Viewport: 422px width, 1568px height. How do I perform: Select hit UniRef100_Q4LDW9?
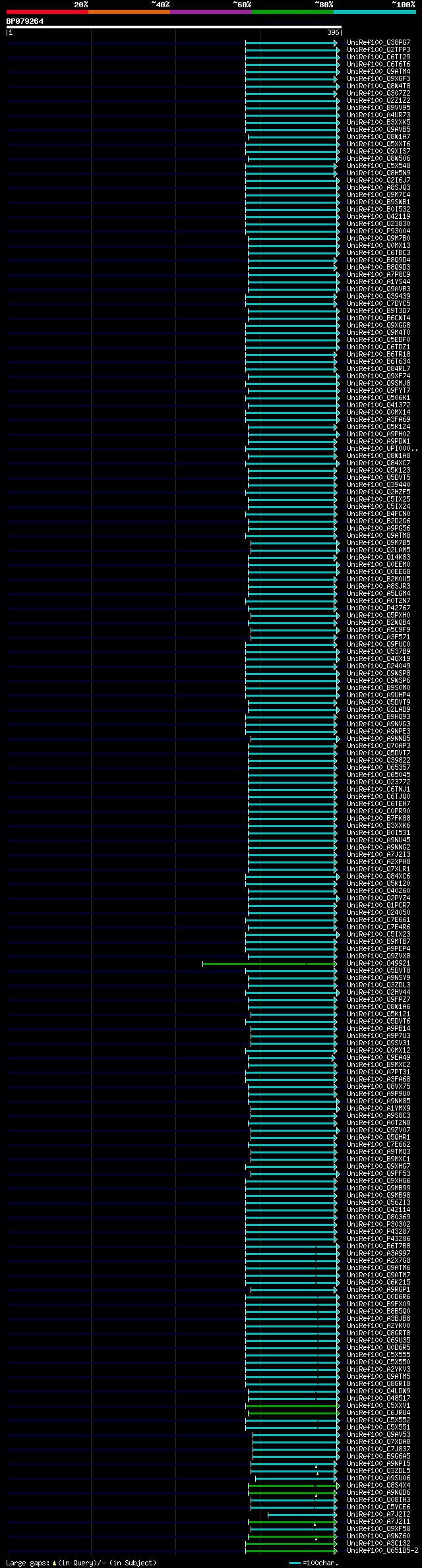click(x=378, y=1391)
